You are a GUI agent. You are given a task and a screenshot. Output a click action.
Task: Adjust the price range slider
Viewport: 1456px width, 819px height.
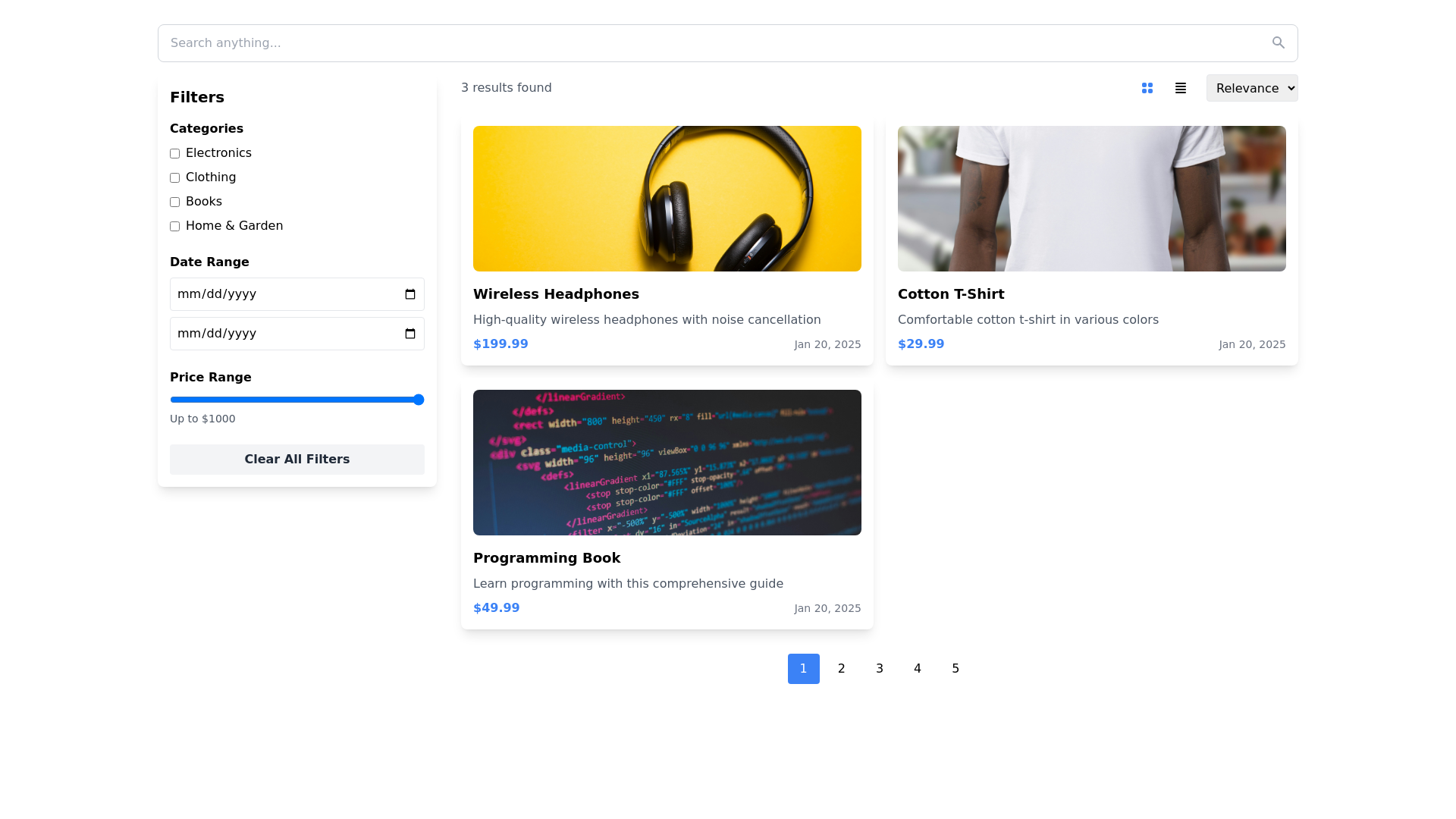(x=418, y=400)
